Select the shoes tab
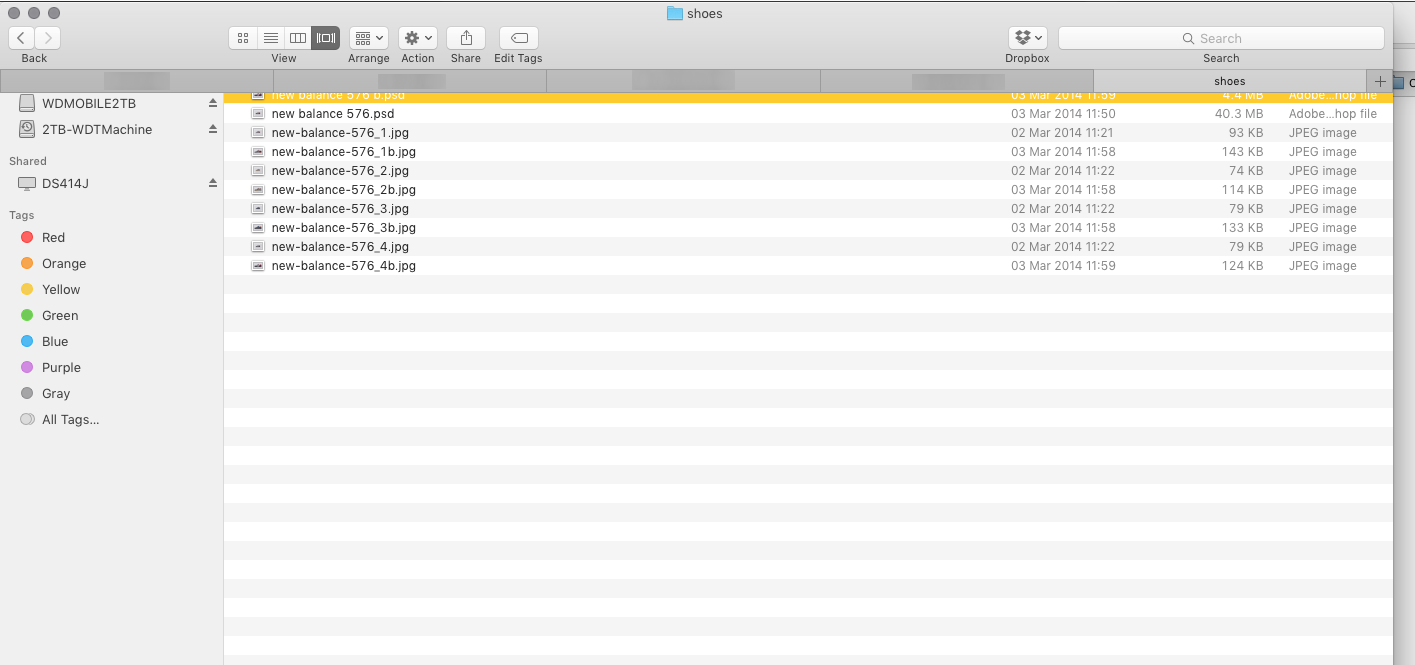The height and width of the screenshot is (665, 1415). click(1230, 81)
